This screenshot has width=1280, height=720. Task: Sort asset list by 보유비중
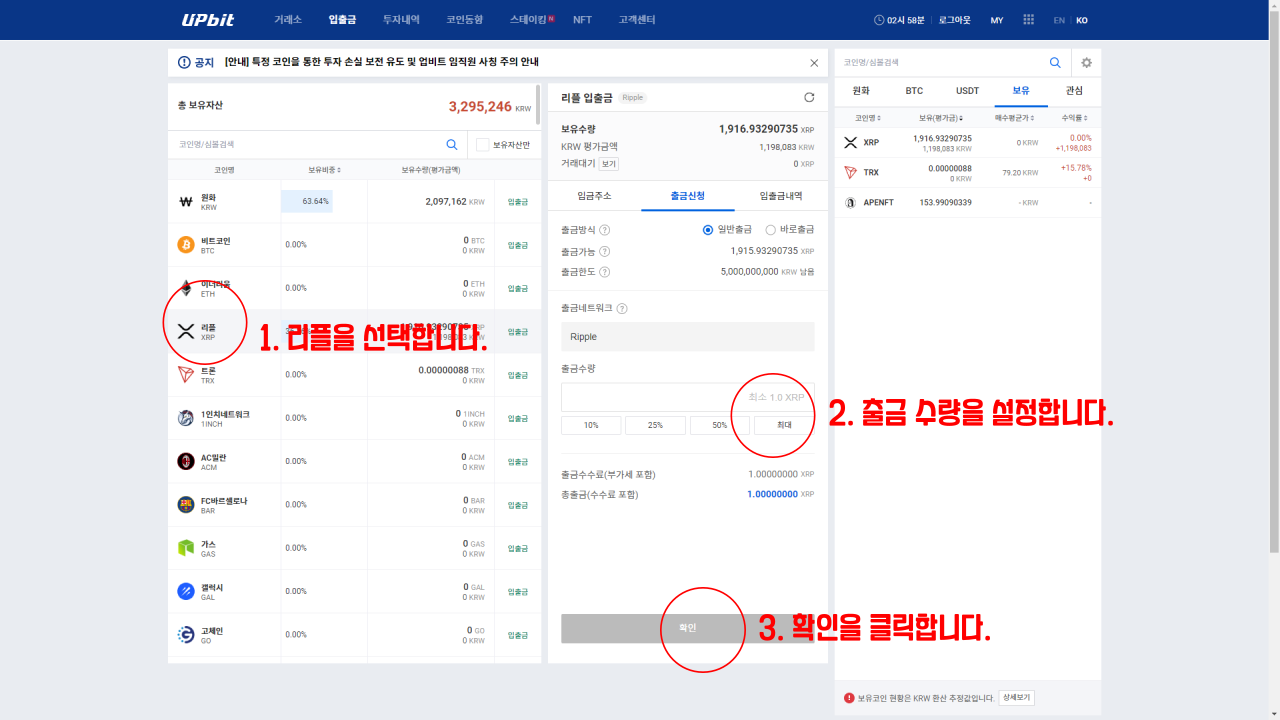pyautogui.click(x=324, y=170)
